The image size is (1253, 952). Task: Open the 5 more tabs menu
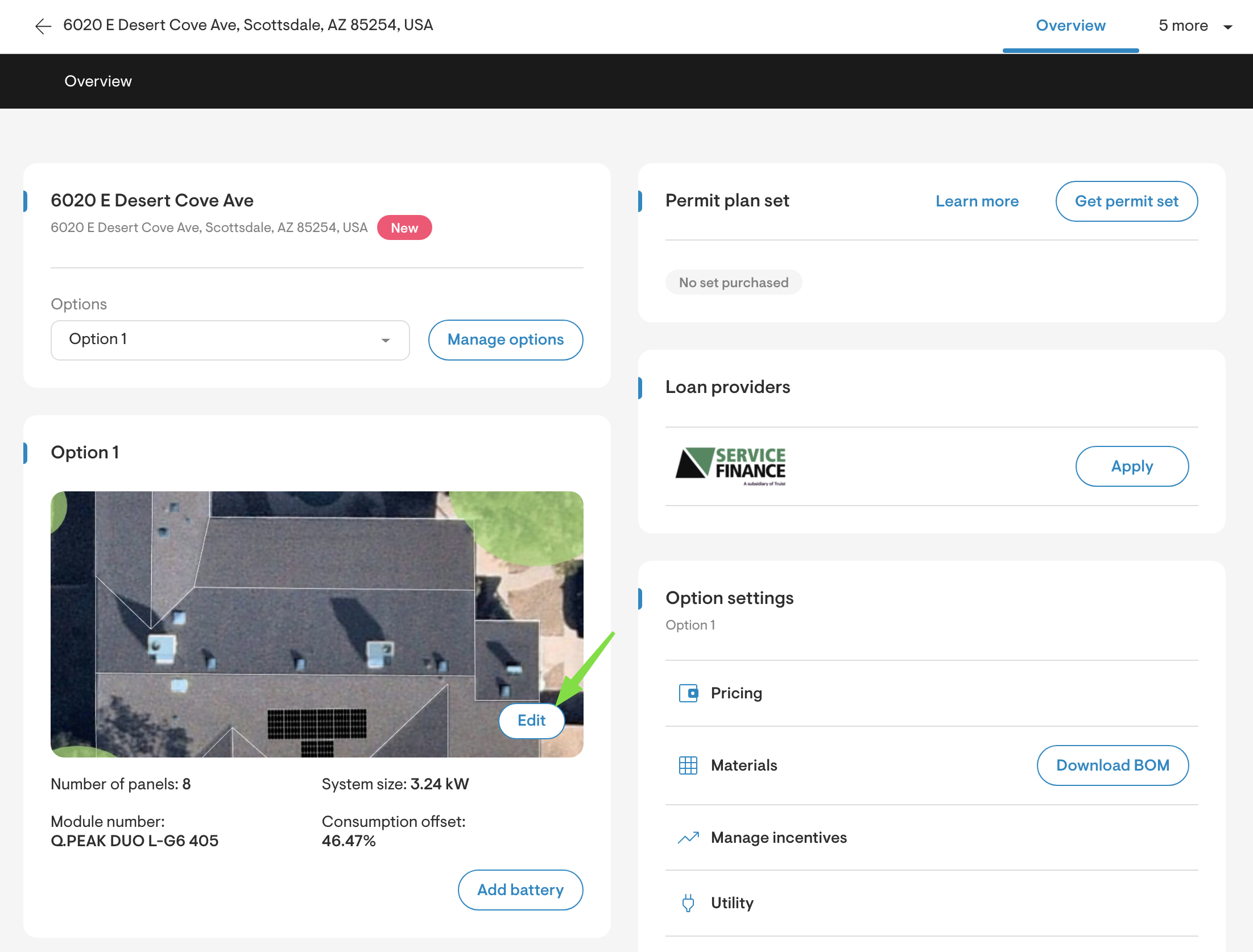pos(1183,26)
